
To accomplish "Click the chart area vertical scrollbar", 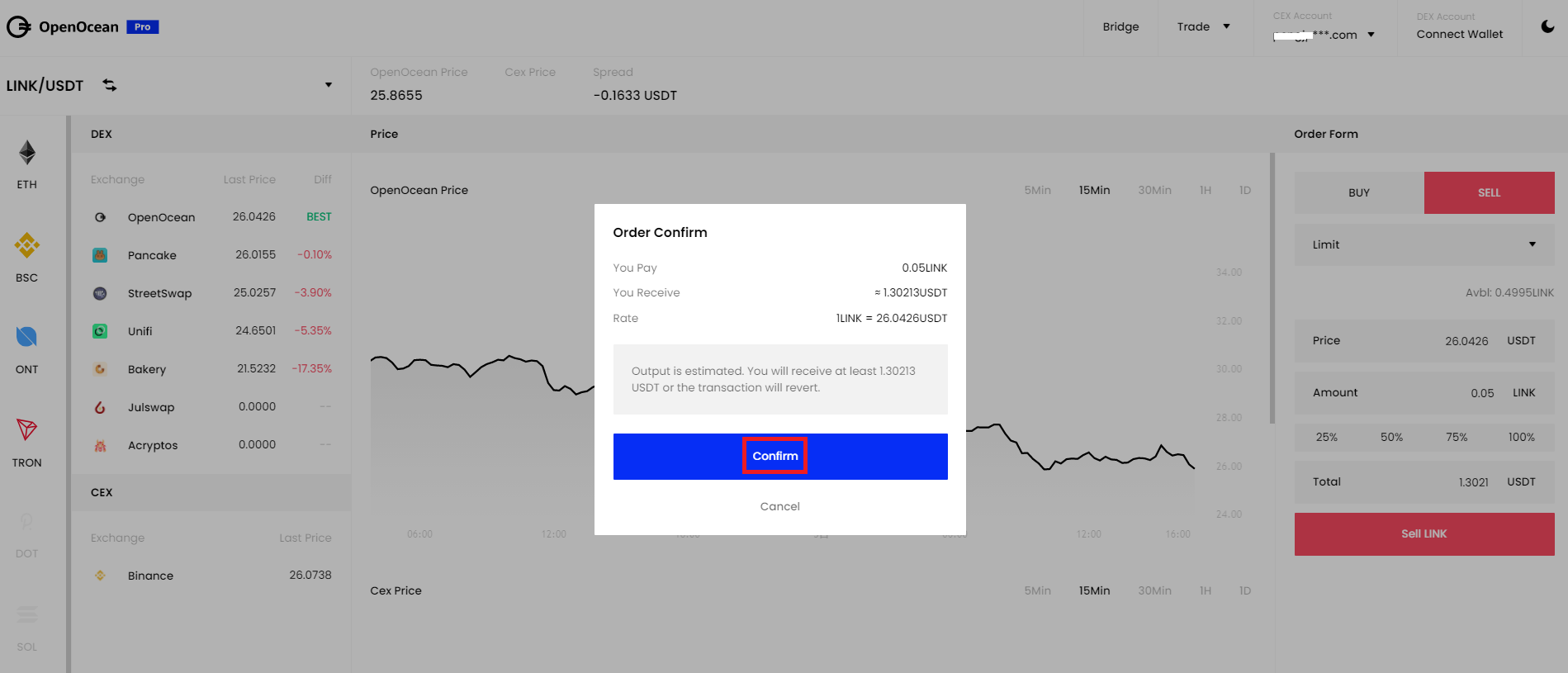I will (1272, 288).
